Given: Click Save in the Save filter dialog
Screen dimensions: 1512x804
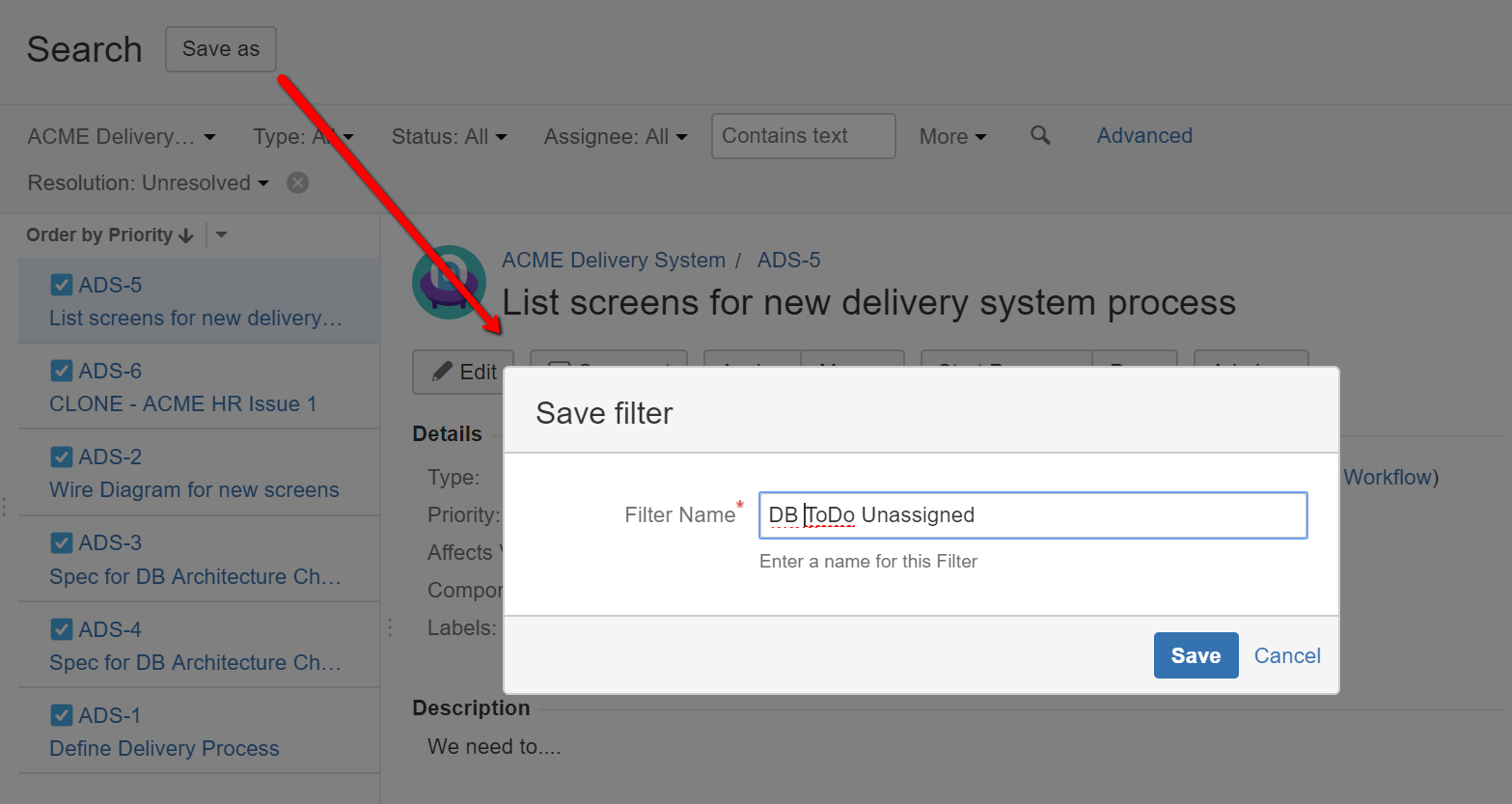Looking at the screenshot, I should click(1196, 655).
